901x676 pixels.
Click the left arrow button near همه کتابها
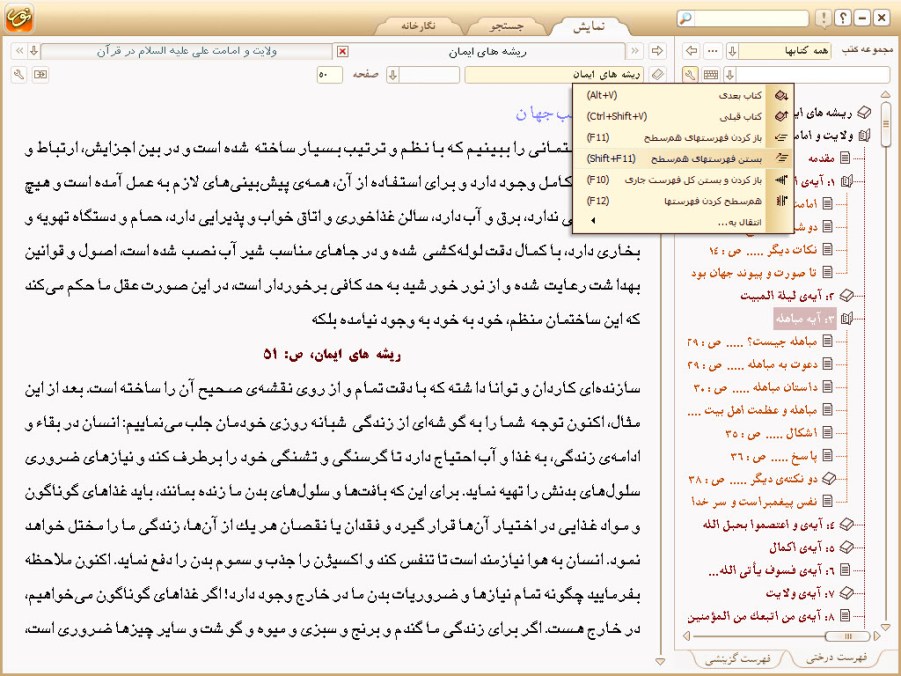[691, 51]
